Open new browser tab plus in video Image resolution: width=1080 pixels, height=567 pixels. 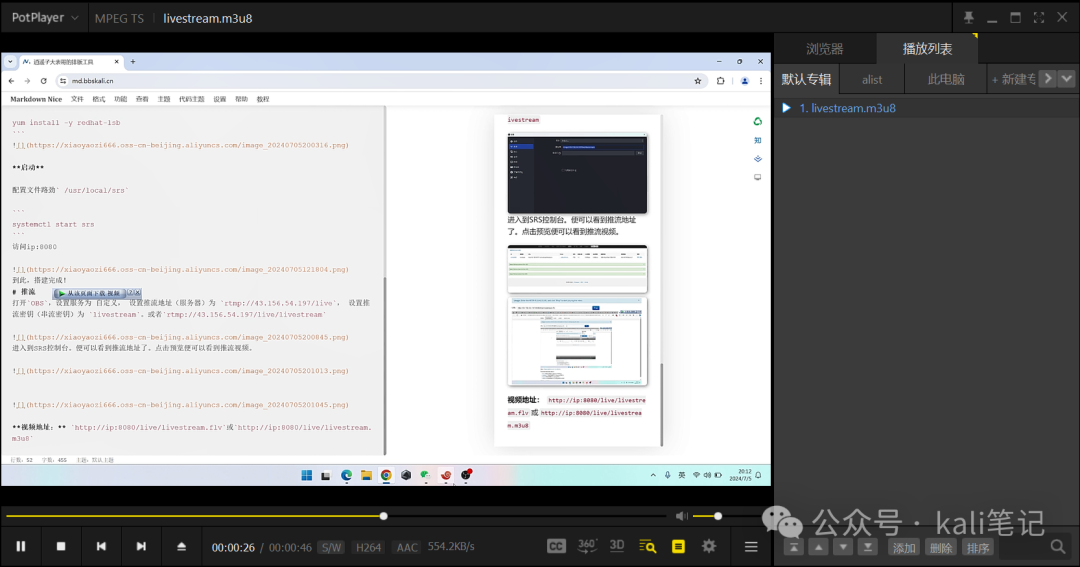[133, 61]
